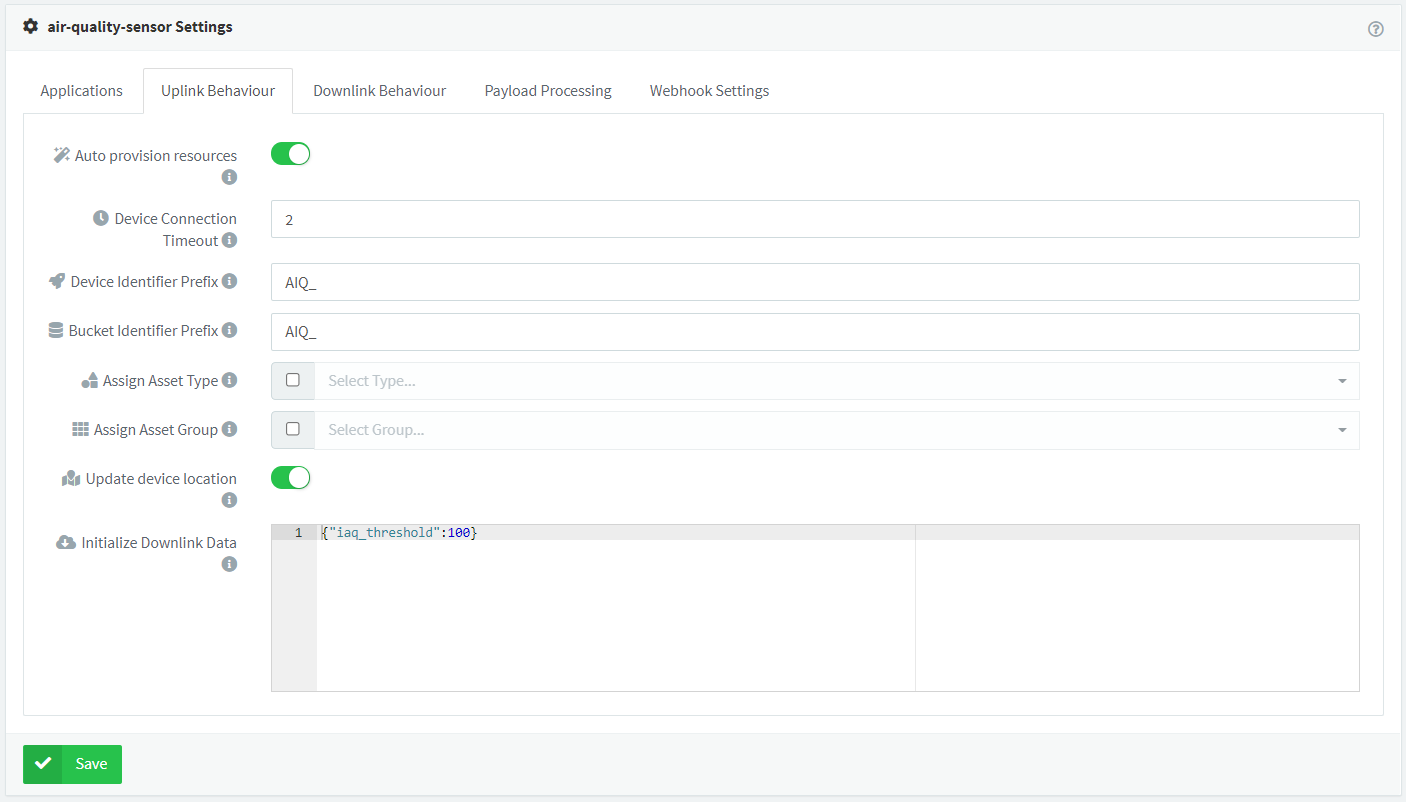Click the magic wand icon beside Auto provision resources
The height and width of the screenshot is (802, 1406).
pos(60,154)
